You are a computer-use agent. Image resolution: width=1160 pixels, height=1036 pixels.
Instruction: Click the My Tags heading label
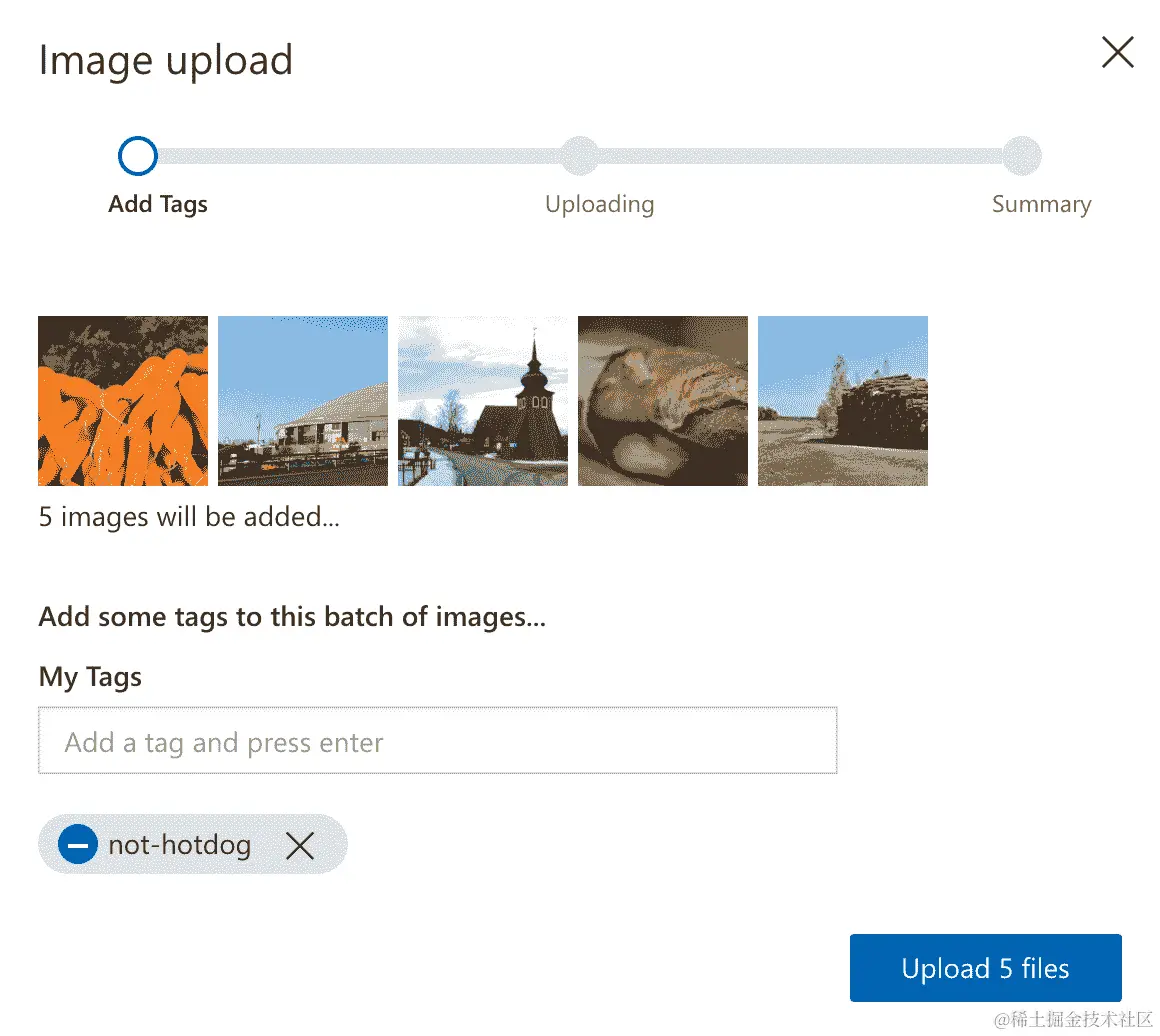tap(90, 677)
